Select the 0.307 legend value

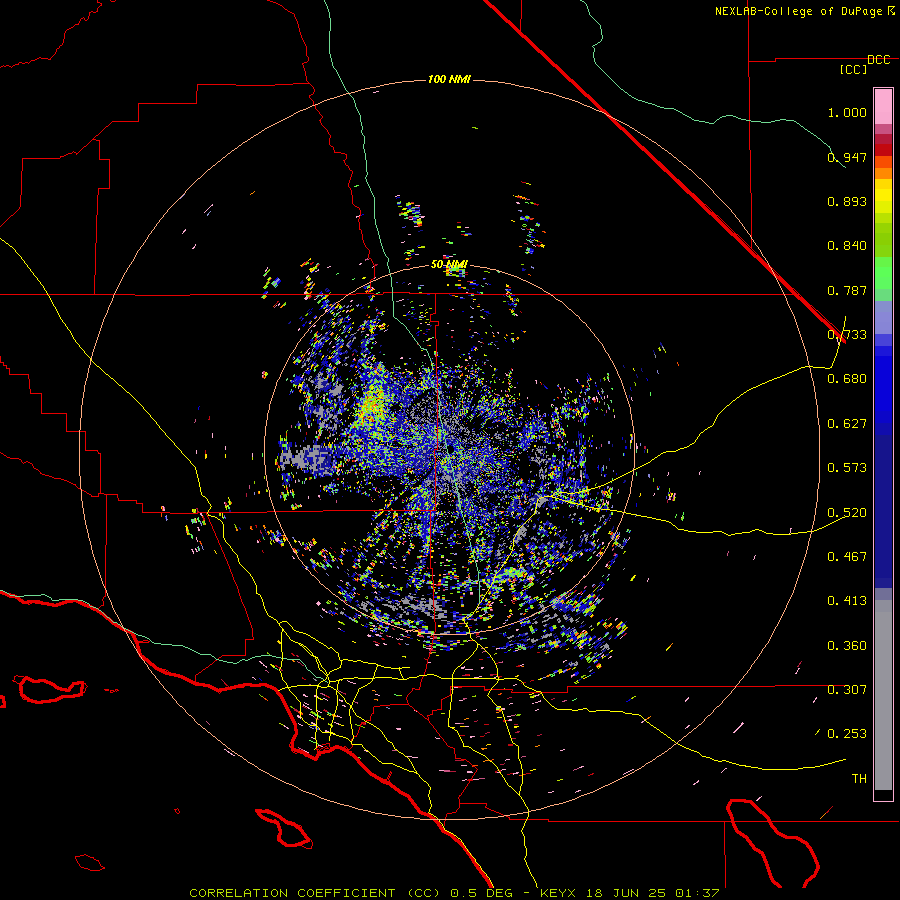pos(847,690)
